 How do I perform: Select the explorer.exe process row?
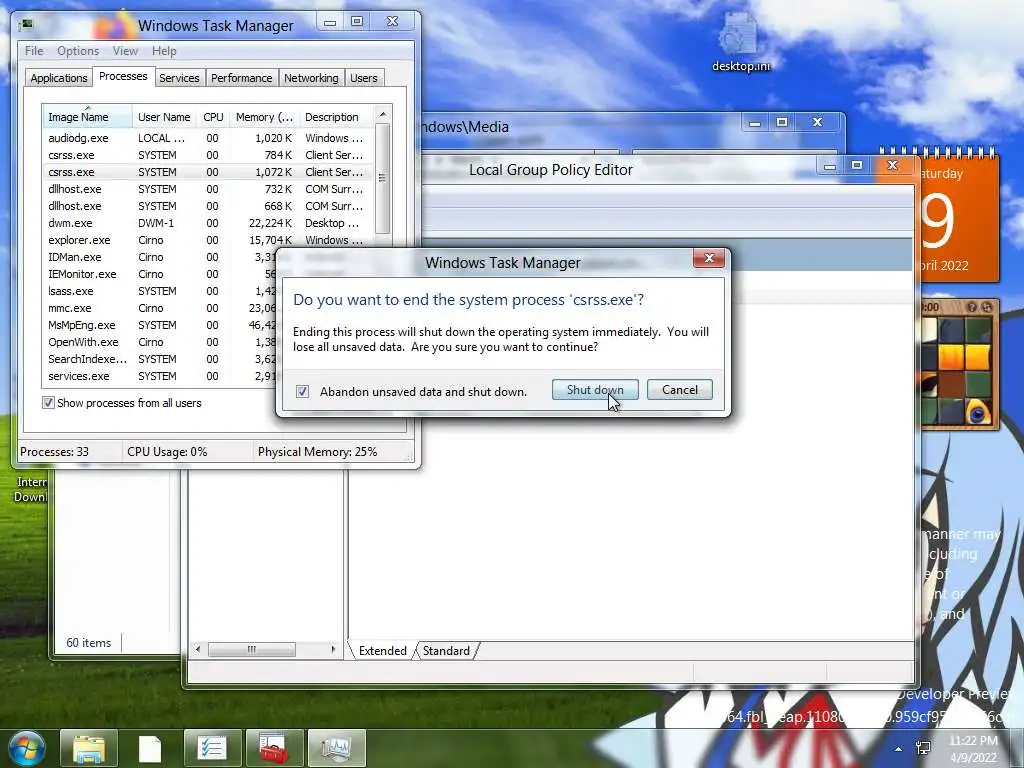208,240
